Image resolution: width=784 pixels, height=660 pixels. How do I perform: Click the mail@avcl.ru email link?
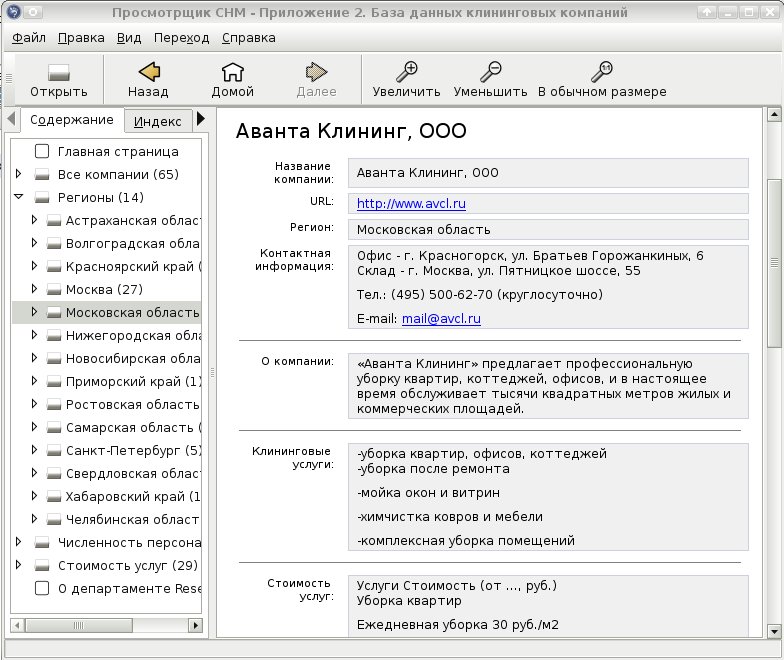(441, 318)
